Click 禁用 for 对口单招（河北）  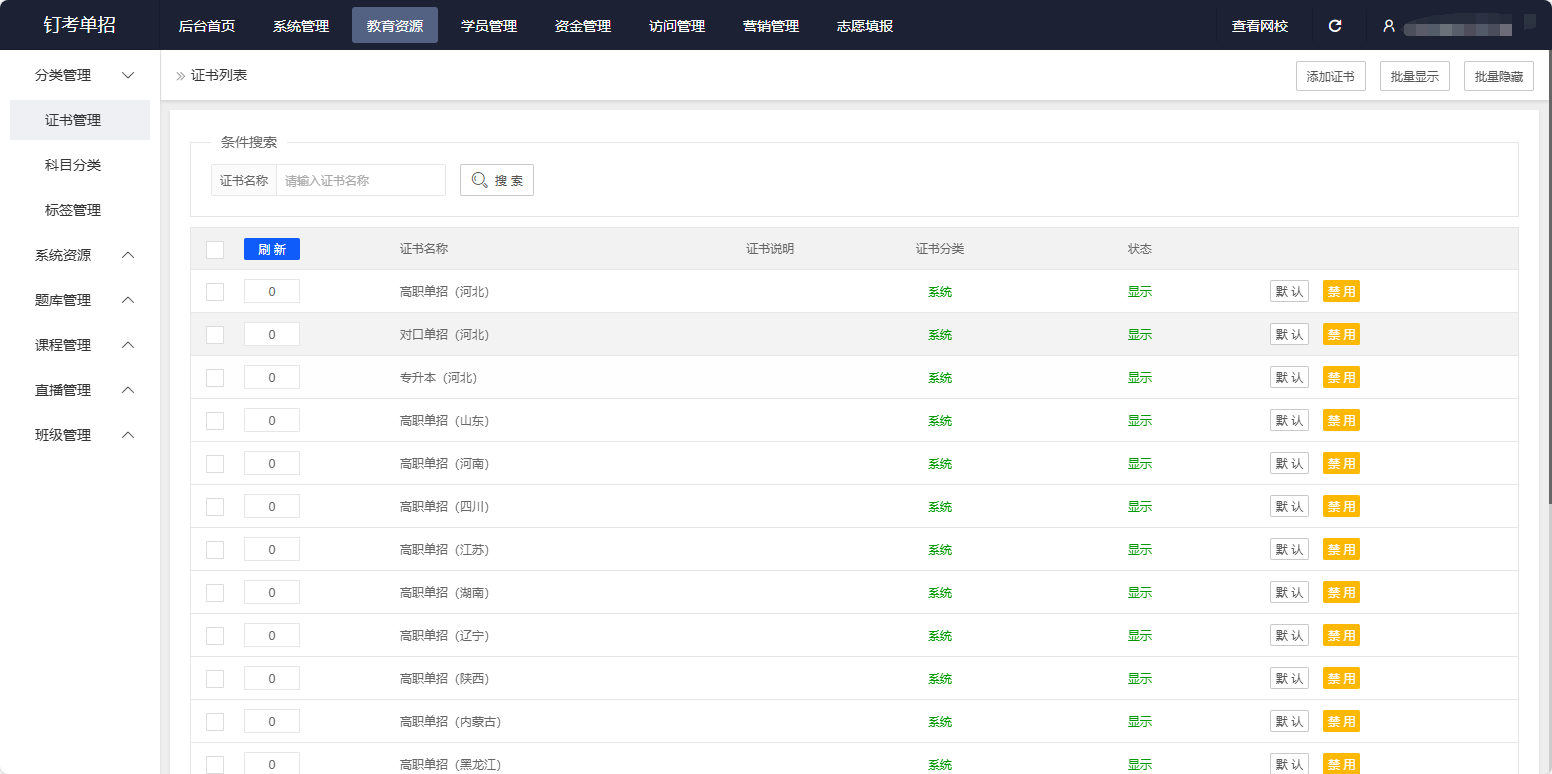[1341, 335]
